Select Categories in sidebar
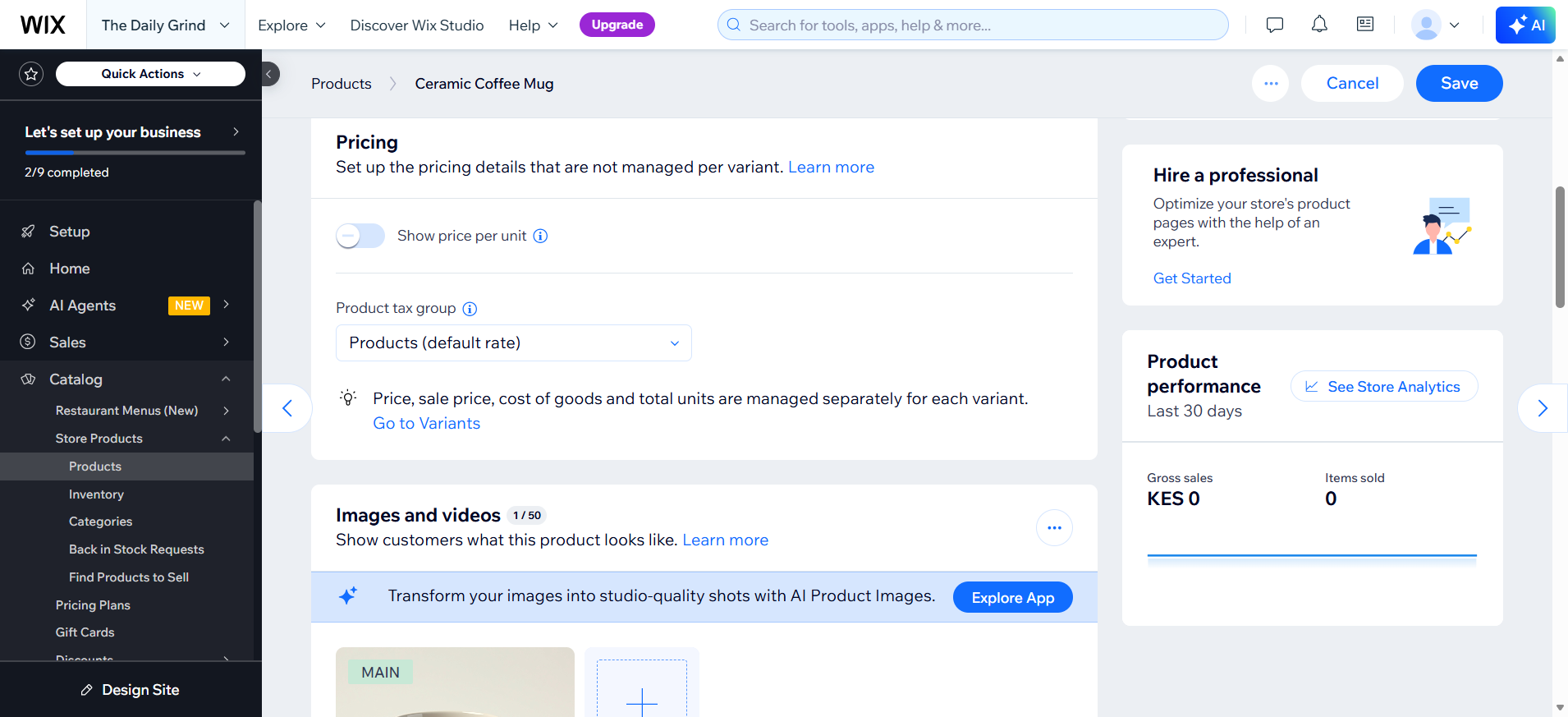 point(100,522)
